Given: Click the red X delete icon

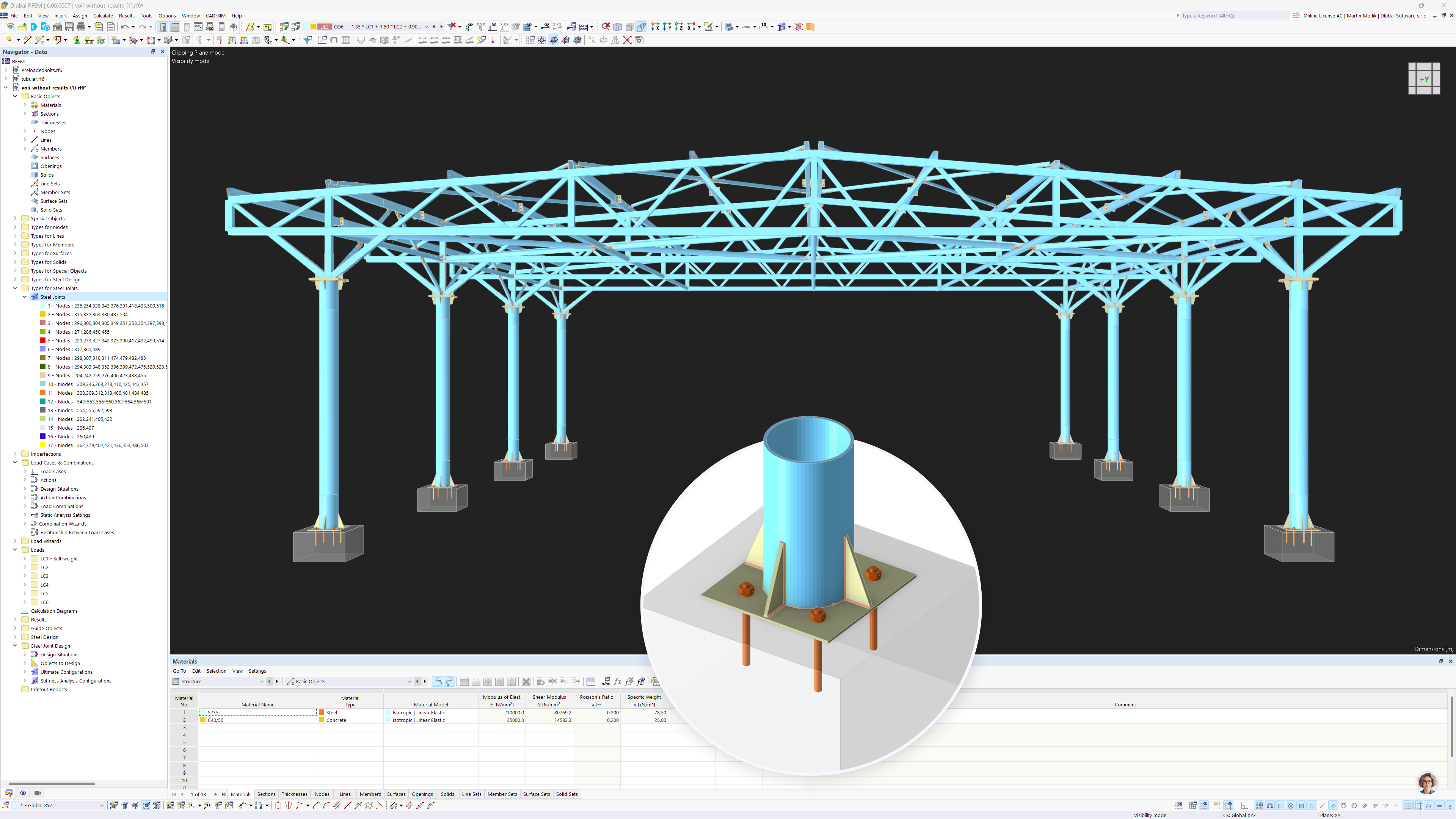Looking at the screenshot, I should (628, 40).
